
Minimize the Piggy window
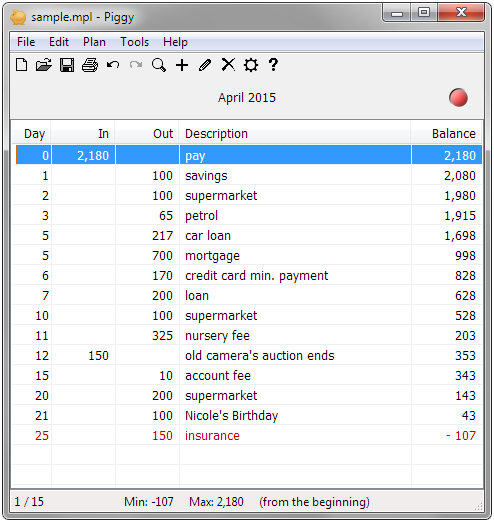pyautogui.click(x=397, y=13)
